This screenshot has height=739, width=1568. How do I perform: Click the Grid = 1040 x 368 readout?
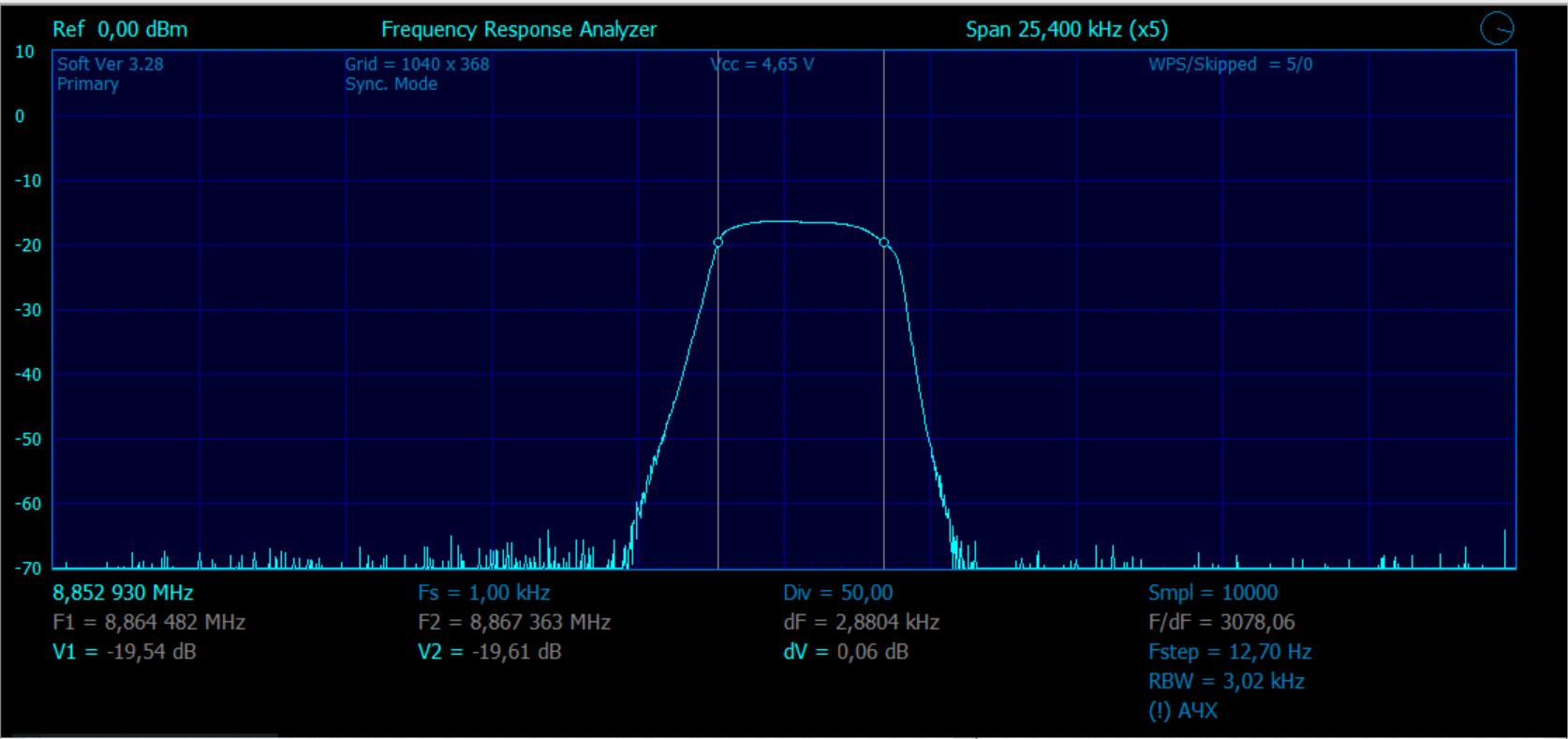pyautogui.click(x=417, y=65)
